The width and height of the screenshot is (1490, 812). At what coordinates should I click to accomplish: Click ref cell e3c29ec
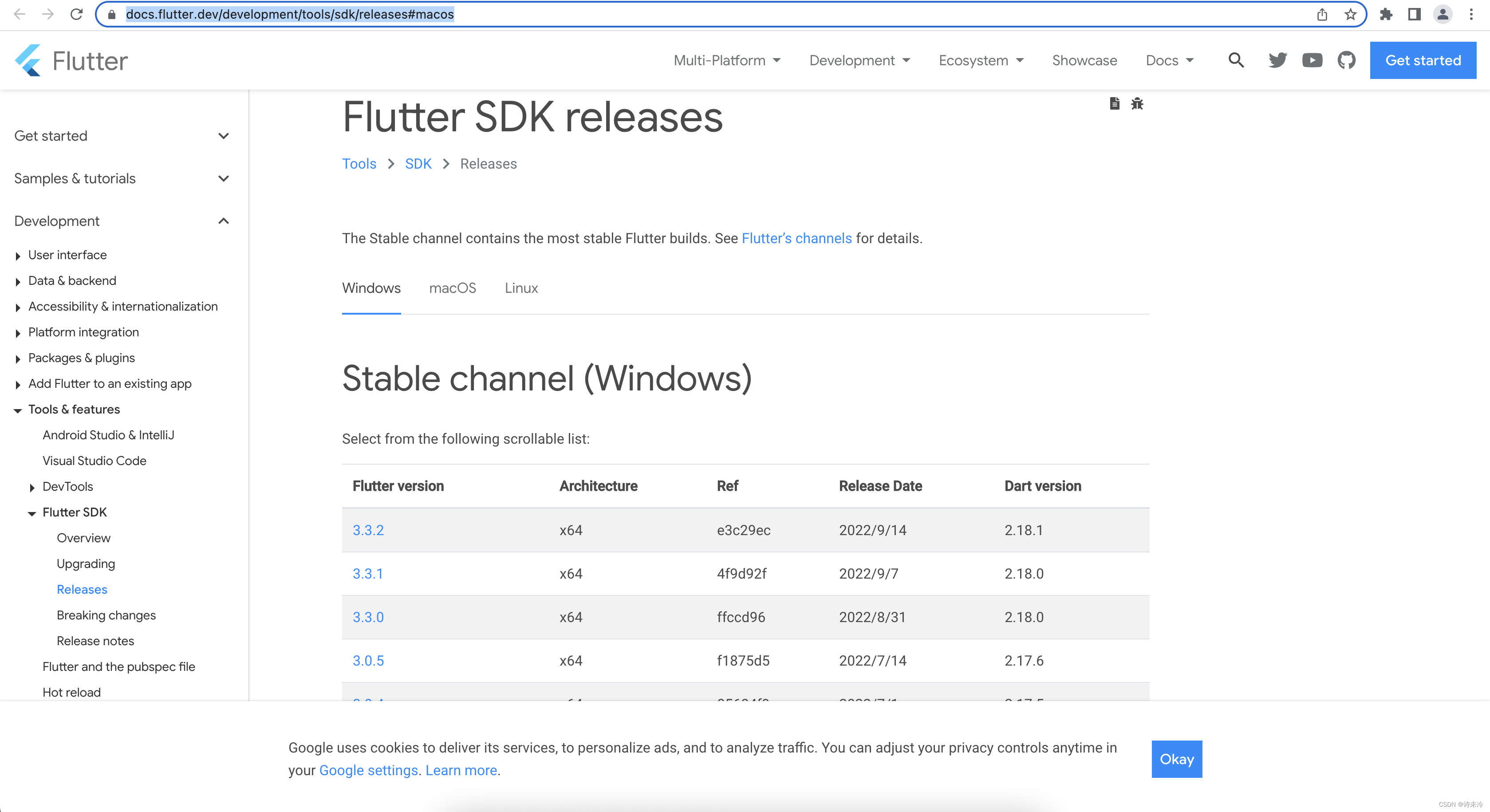point(743,530)
